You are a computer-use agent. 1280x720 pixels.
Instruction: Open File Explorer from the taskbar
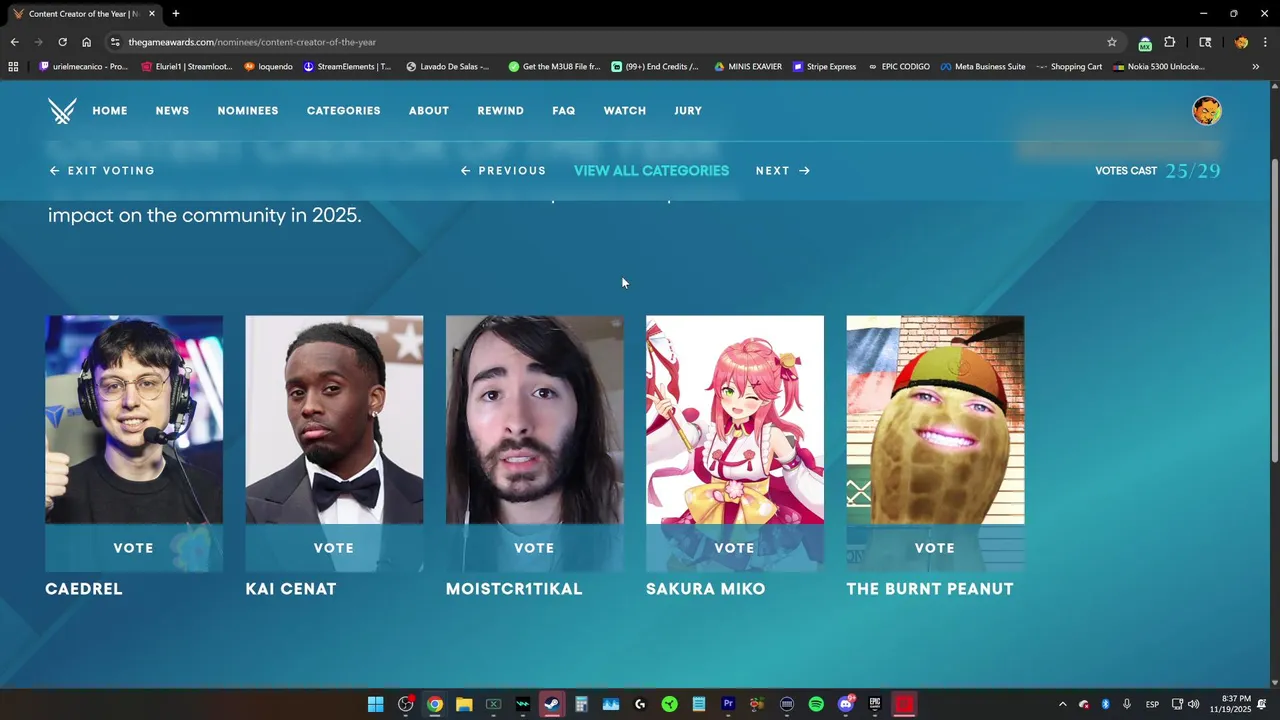(x=464, y=704)
